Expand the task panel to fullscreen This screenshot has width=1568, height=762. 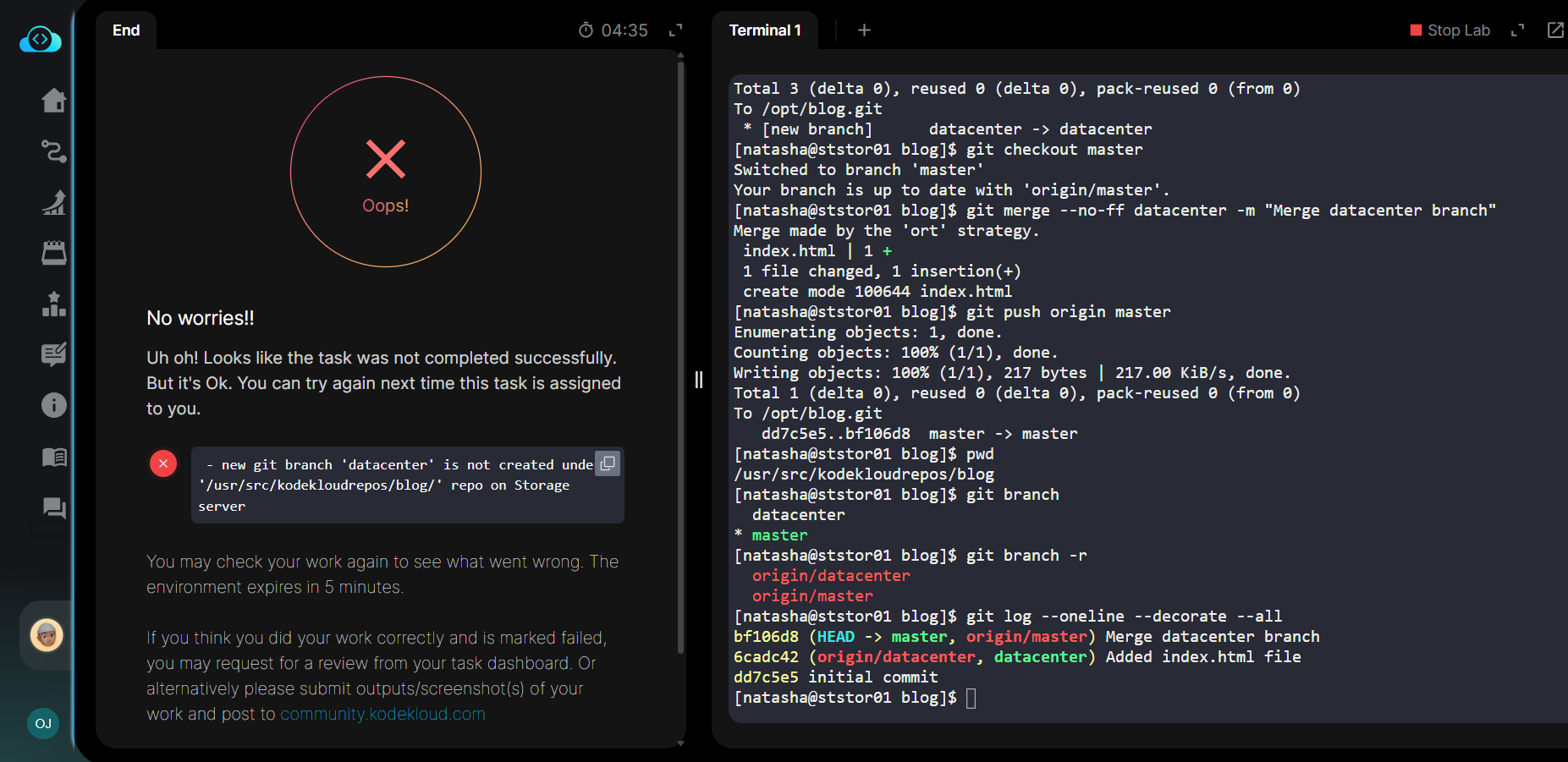(675, 30)
